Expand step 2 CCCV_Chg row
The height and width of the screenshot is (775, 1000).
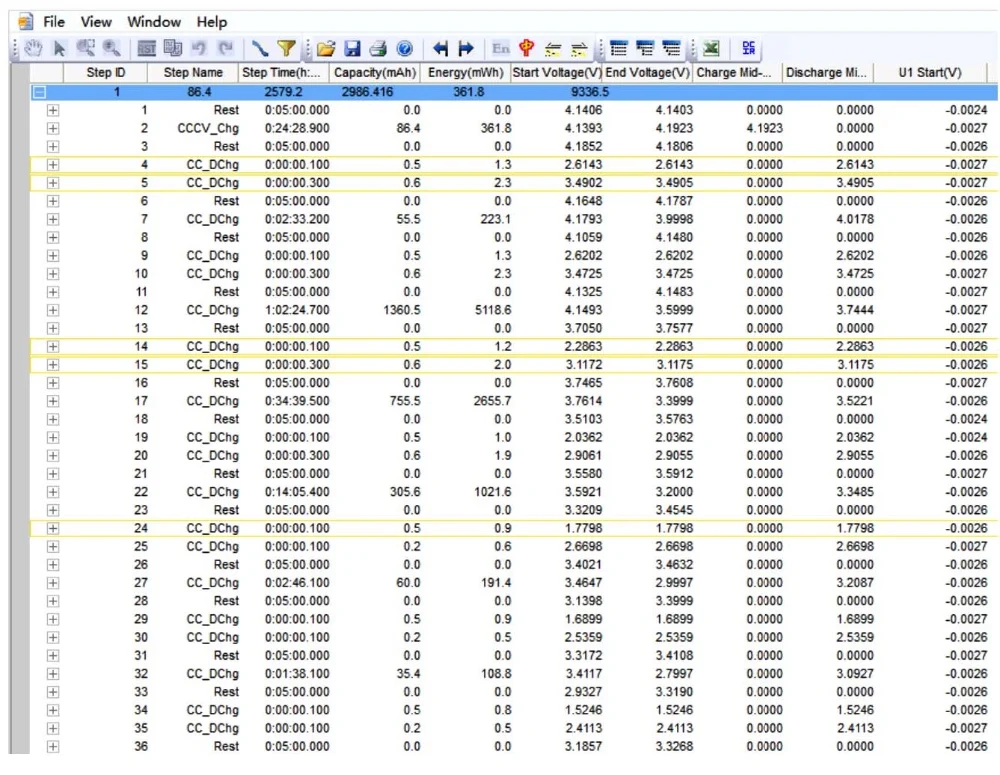pyautogui.click(x=53, y=128)
